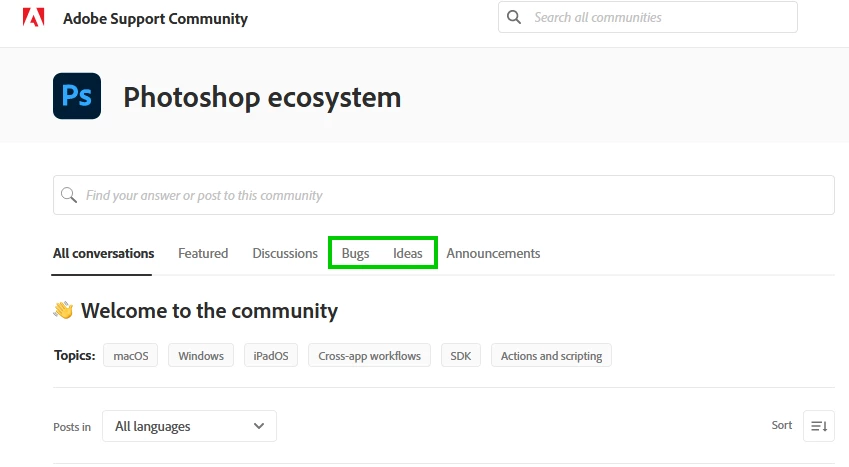Open the Announcements tab

point(493,254)
